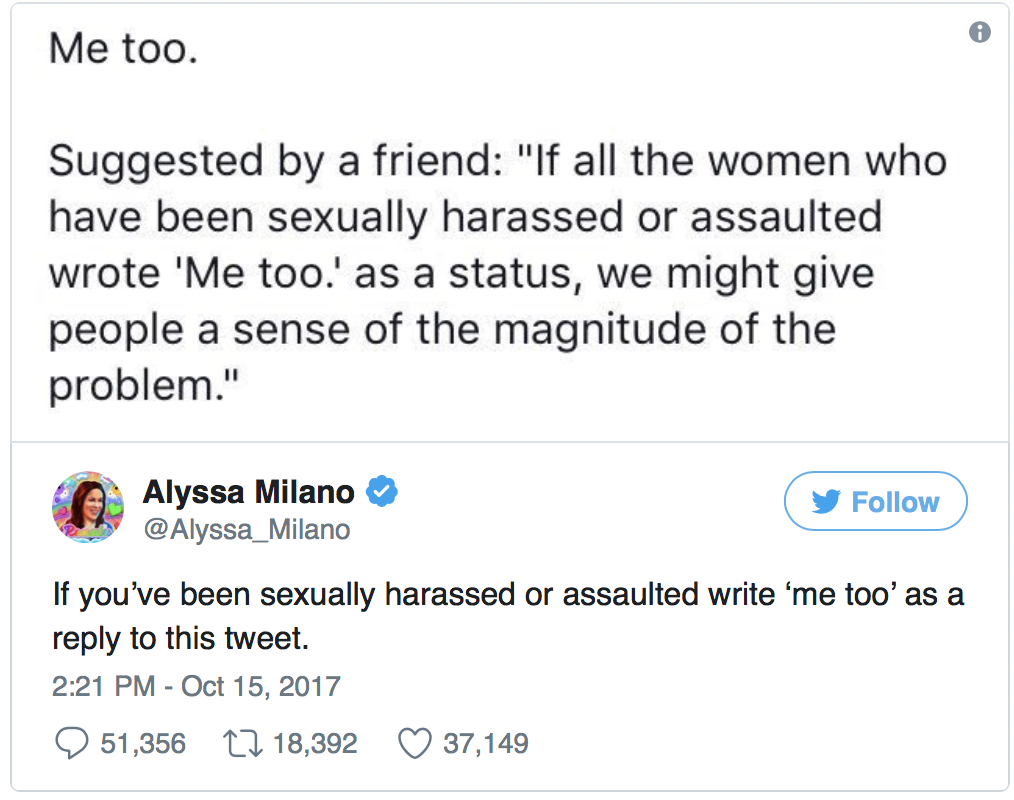Click Alyssa Milano's circular profile picture
Image resolution: width=1014 pixels, height=800 pixels.
[x=88, y=506]
